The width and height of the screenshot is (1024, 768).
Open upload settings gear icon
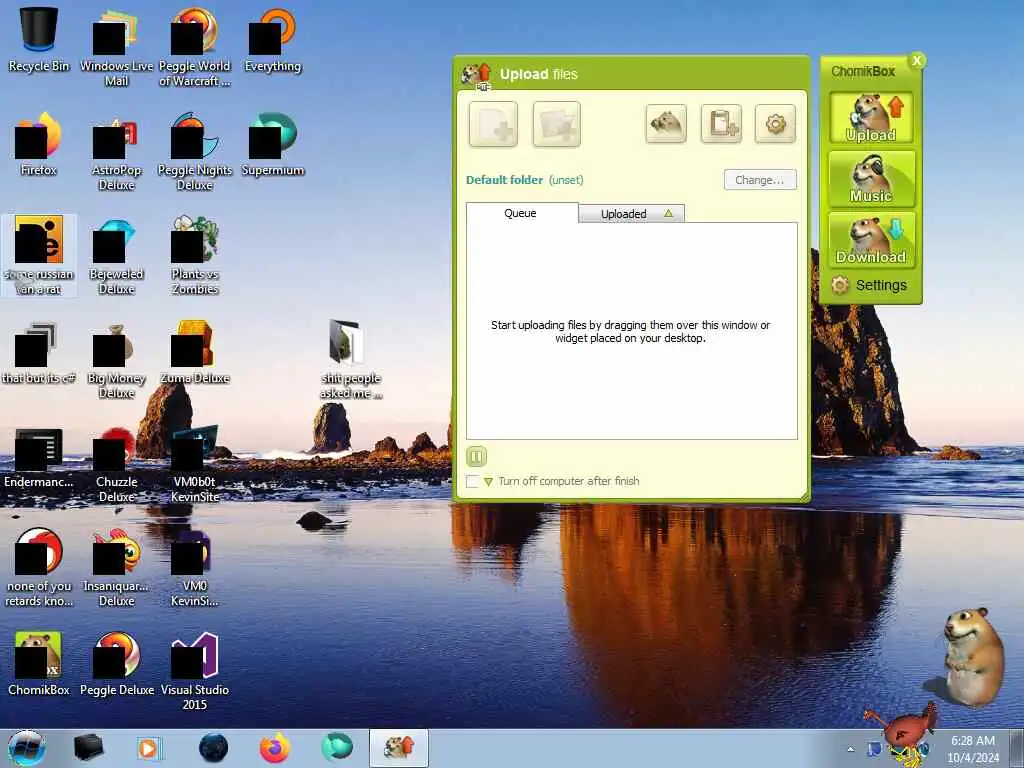click(775, 123)
